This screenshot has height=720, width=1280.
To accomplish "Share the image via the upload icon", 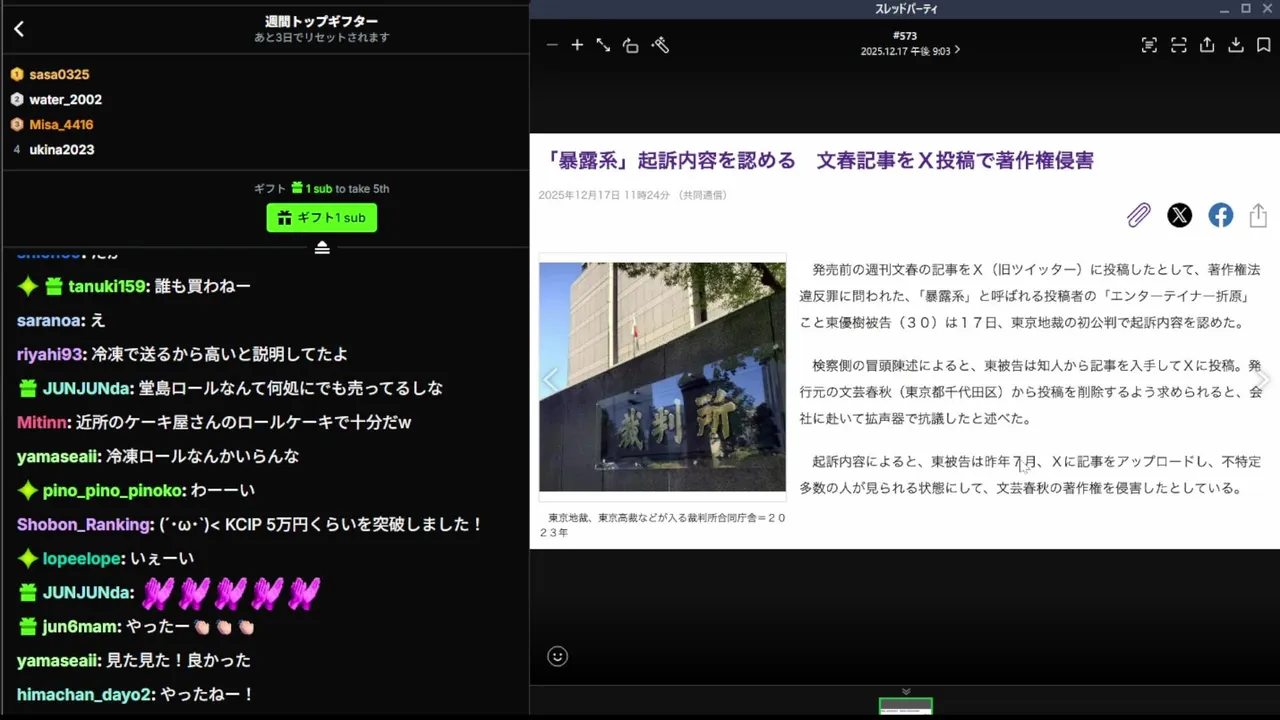I will [x=1207, y=45].
